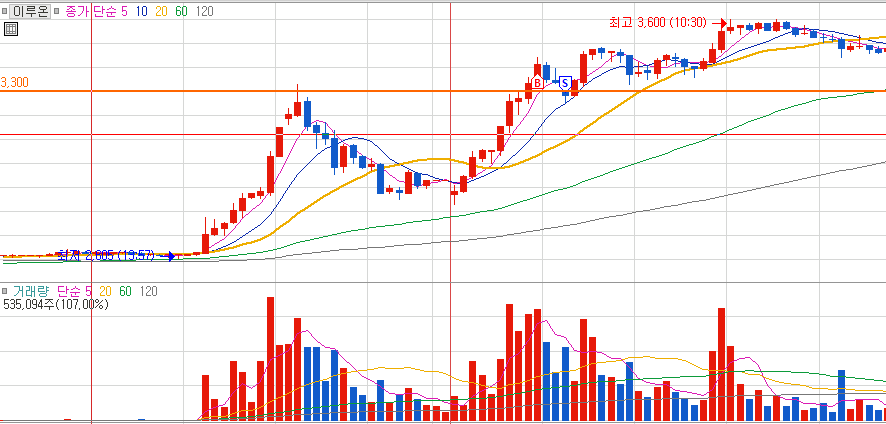
Task: Open the data table grid icon
Action: [11, 29]
